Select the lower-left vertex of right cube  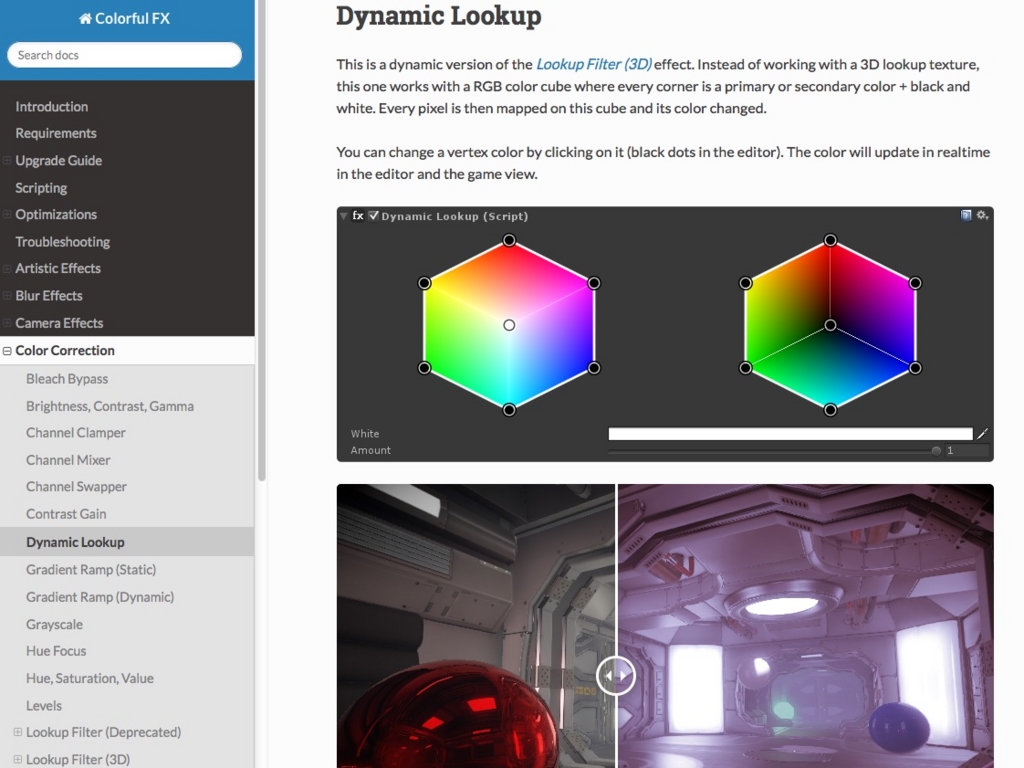click(x=746, y=368)
